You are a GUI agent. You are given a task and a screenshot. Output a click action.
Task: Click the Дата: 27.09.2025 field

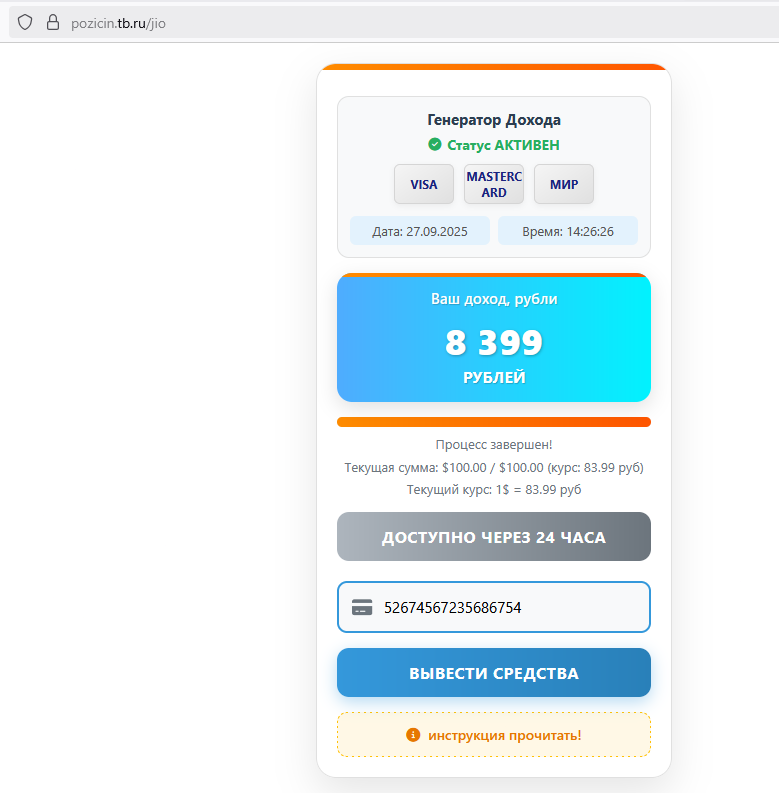click(420, 231)
